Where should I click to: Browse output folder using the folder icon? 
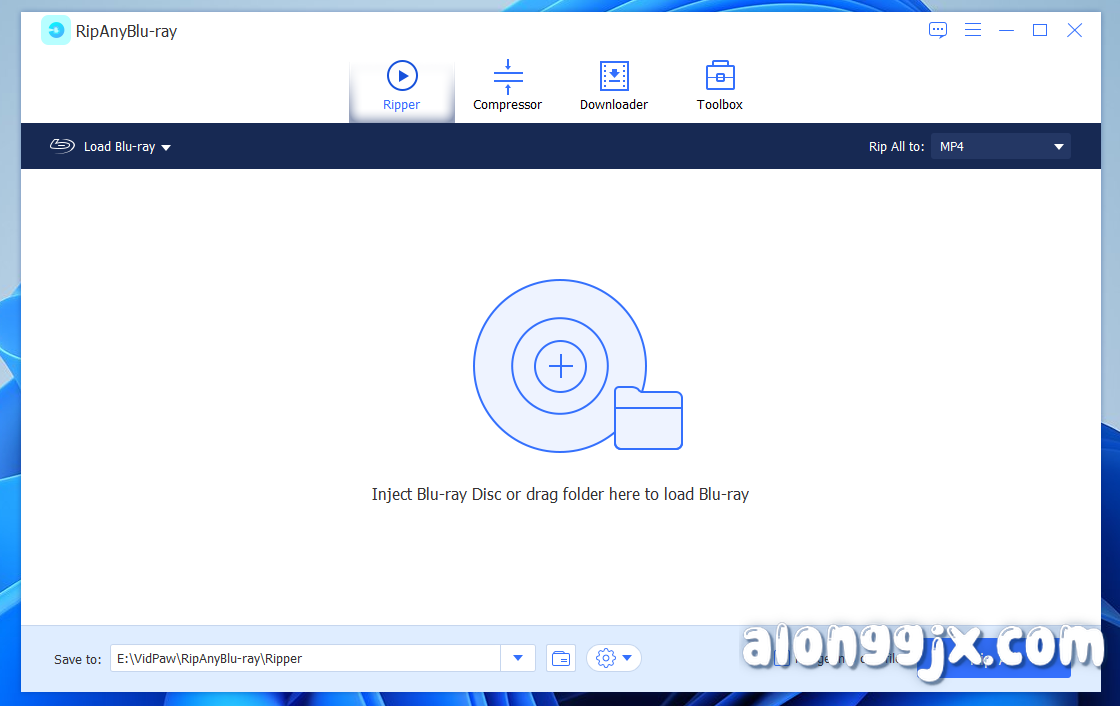560,658
